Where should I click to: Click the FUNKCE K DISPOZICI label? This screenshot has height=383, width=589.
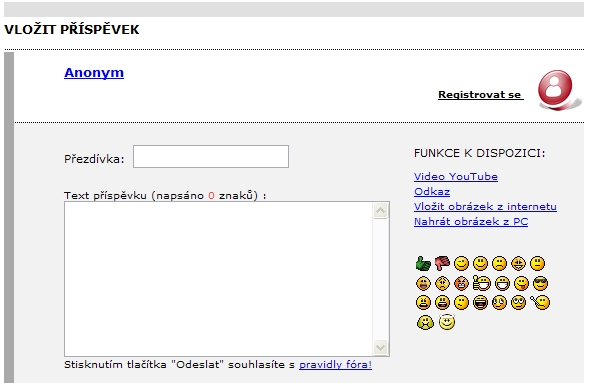coord(479,153)
